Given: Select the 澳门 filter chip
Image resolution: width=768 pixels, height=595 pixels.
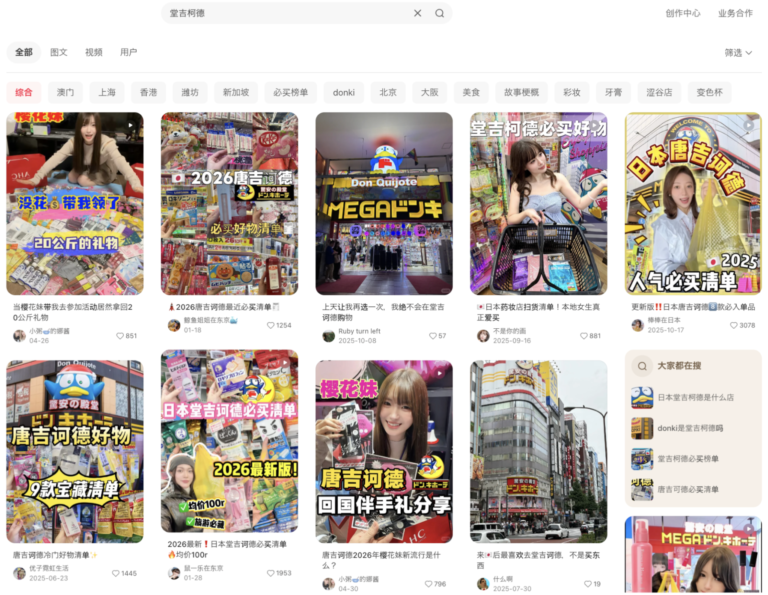Looking at the screenshot, I should pos(65,92).
